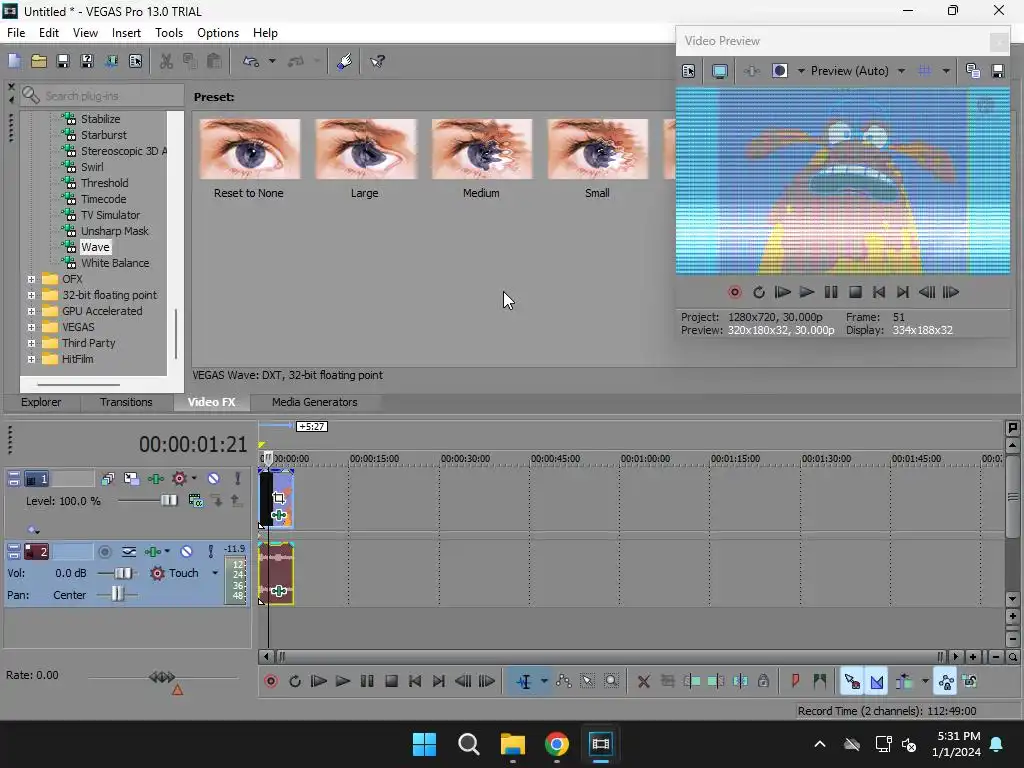Switch to the Transitions tab

pos(126,402)
